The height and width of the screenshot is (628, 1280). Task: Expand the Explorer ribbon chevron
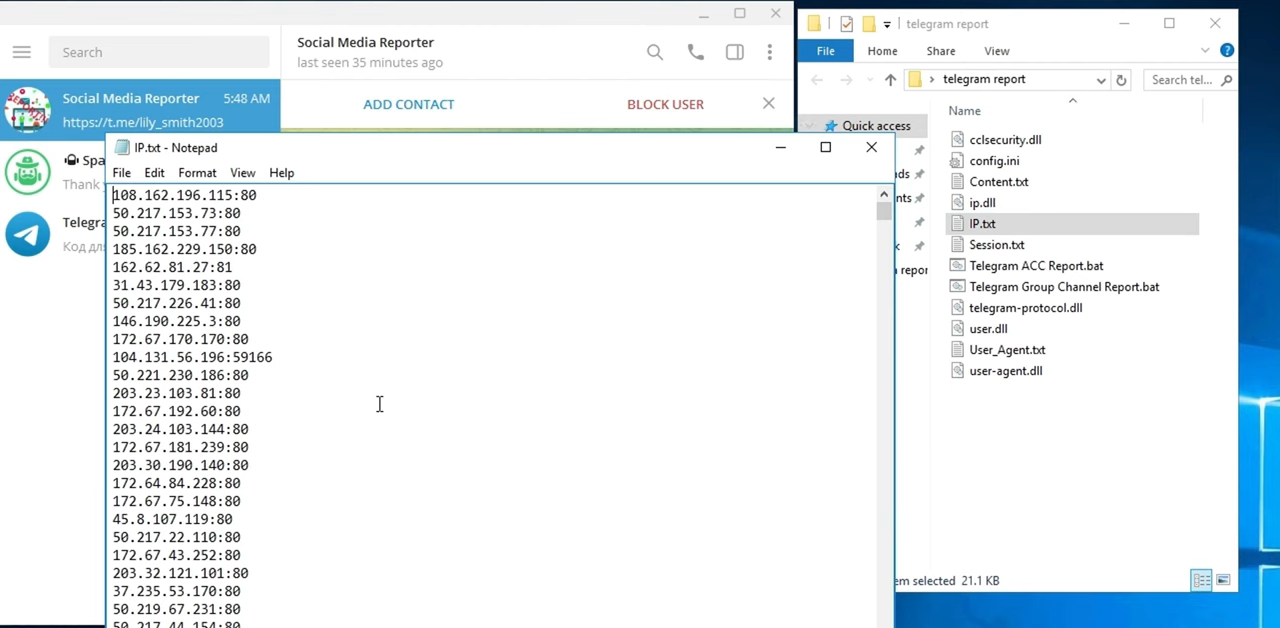[x=1205, y=50]
